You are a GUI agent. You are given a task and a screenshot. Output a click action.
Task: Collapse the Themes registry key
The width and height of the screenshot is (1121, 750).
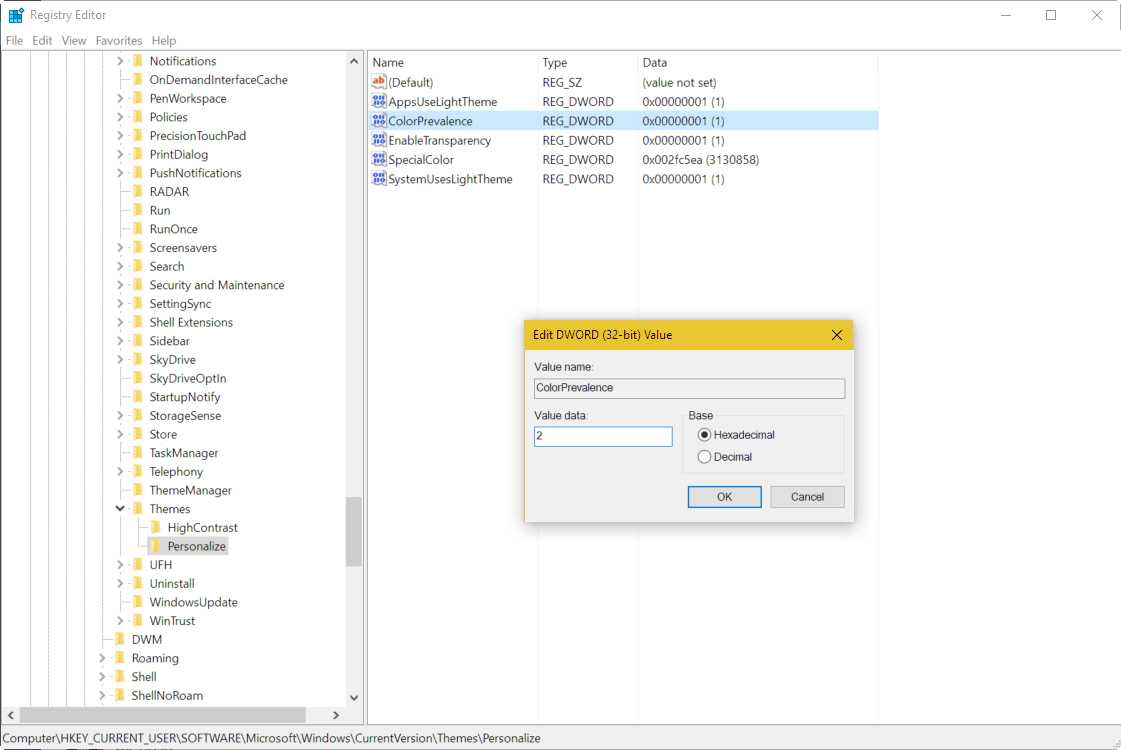(120, 509)
